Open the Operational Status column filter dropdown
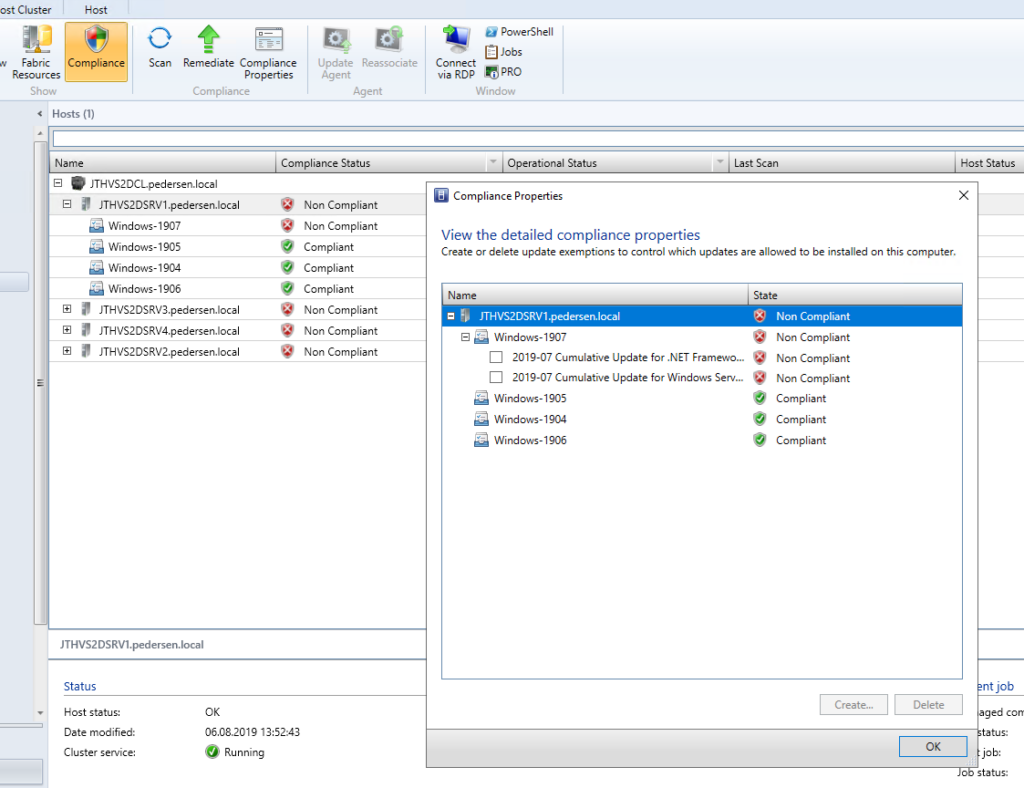 [720, 162]
